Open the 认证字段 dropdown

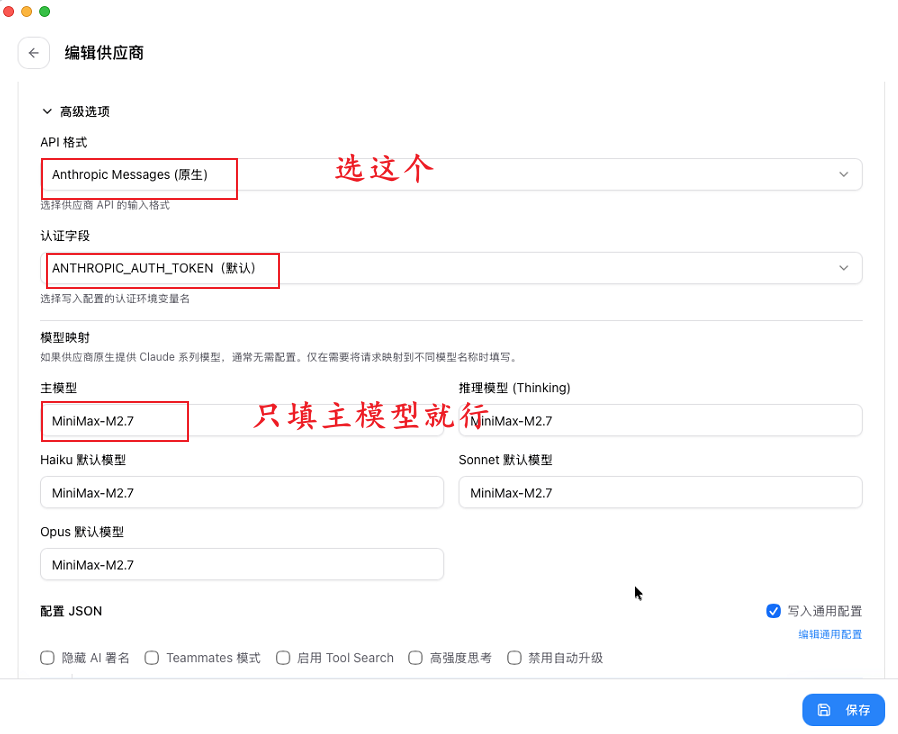(x=451, y=268)
